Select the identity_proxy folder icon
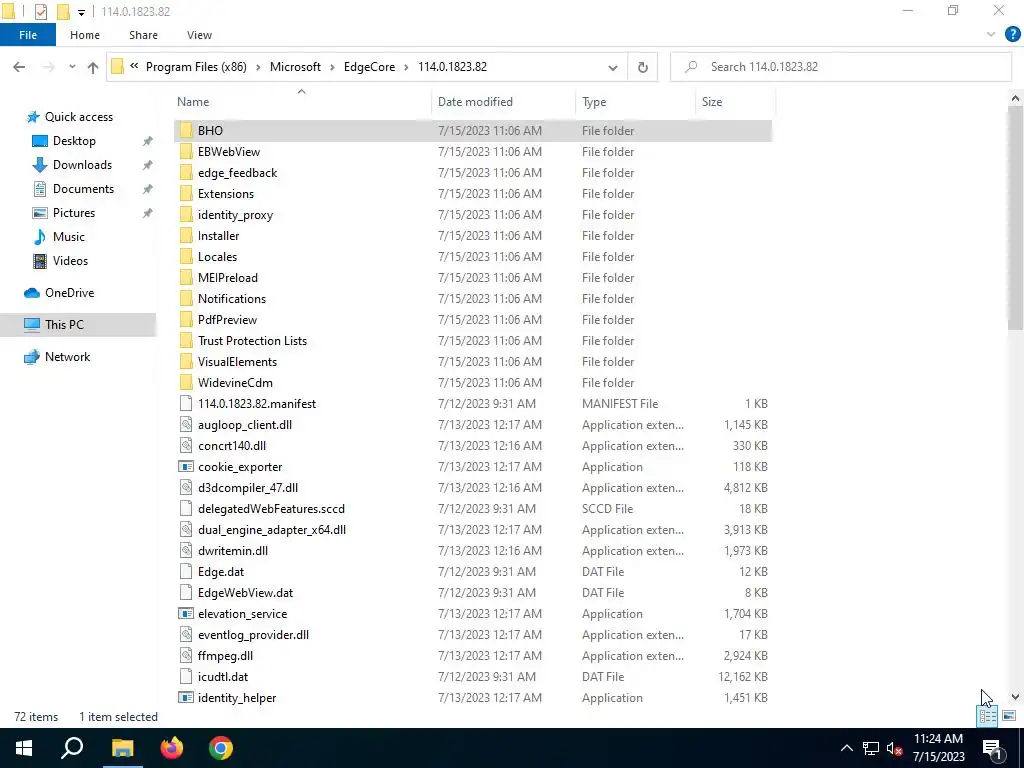1024x768 pixels. [186, 215]
